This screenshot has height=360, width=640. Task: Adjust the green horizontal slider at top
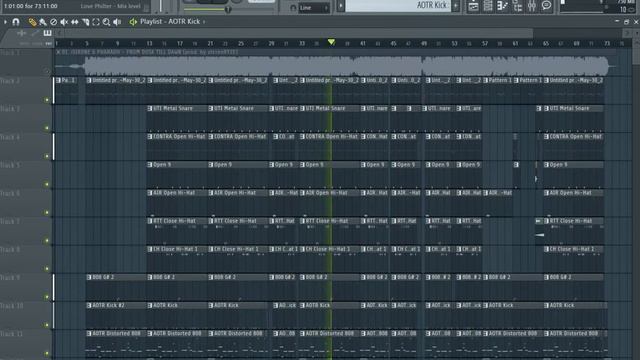[208, 9]
